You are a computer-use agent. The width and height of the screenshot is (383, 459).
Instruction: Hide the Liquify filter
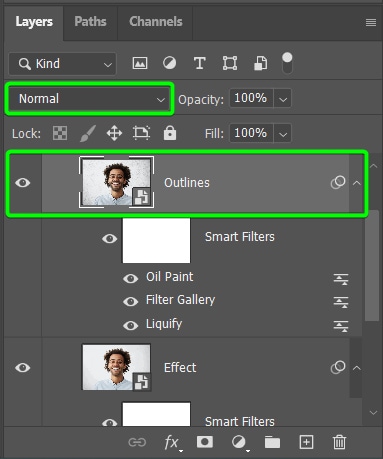tap(131, 325)
